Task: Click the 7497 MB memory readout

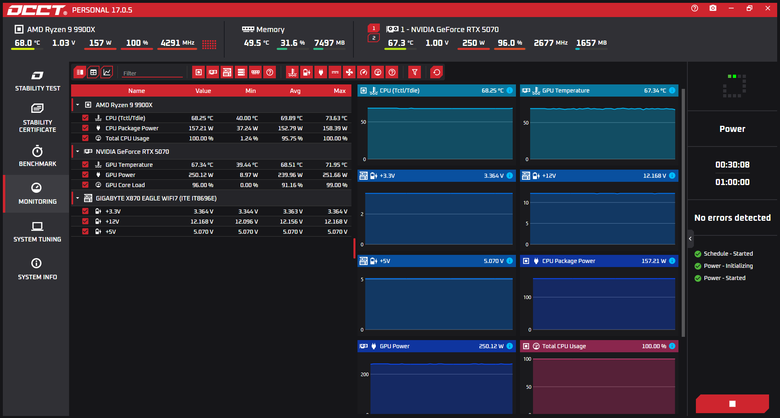Action: [x=329, y=43]
